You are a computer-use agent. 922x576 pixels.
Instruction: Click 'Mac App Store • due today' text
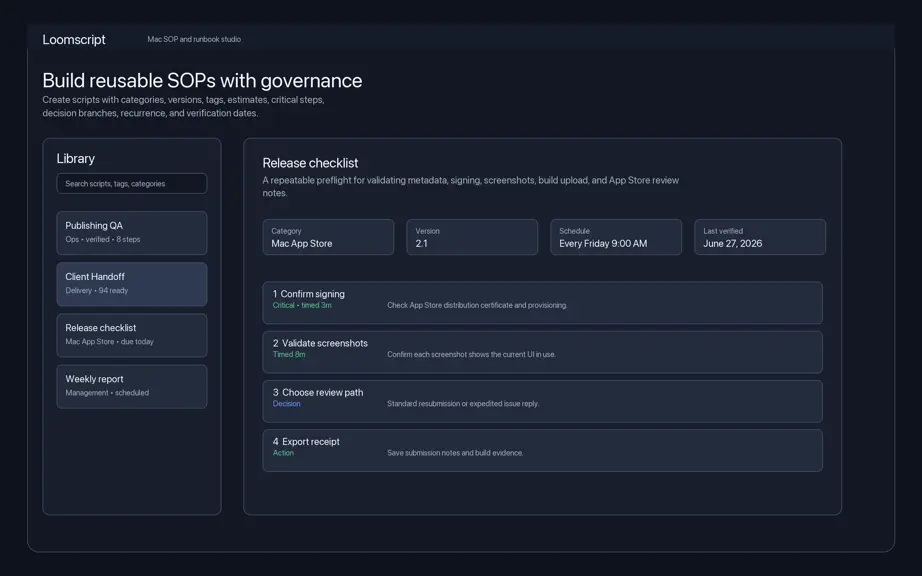coord(109,341)
